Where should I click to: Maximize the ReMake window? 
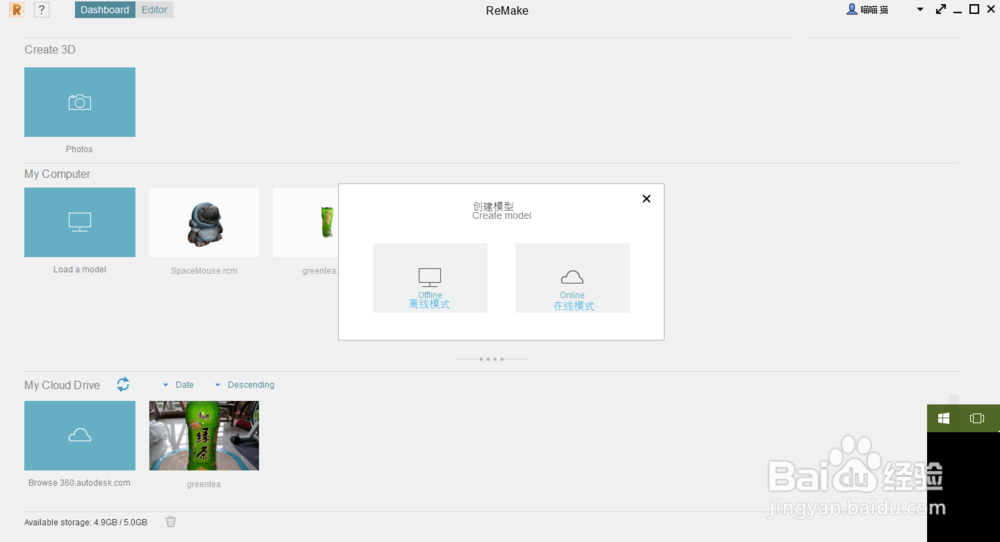(x=974, y=9)
